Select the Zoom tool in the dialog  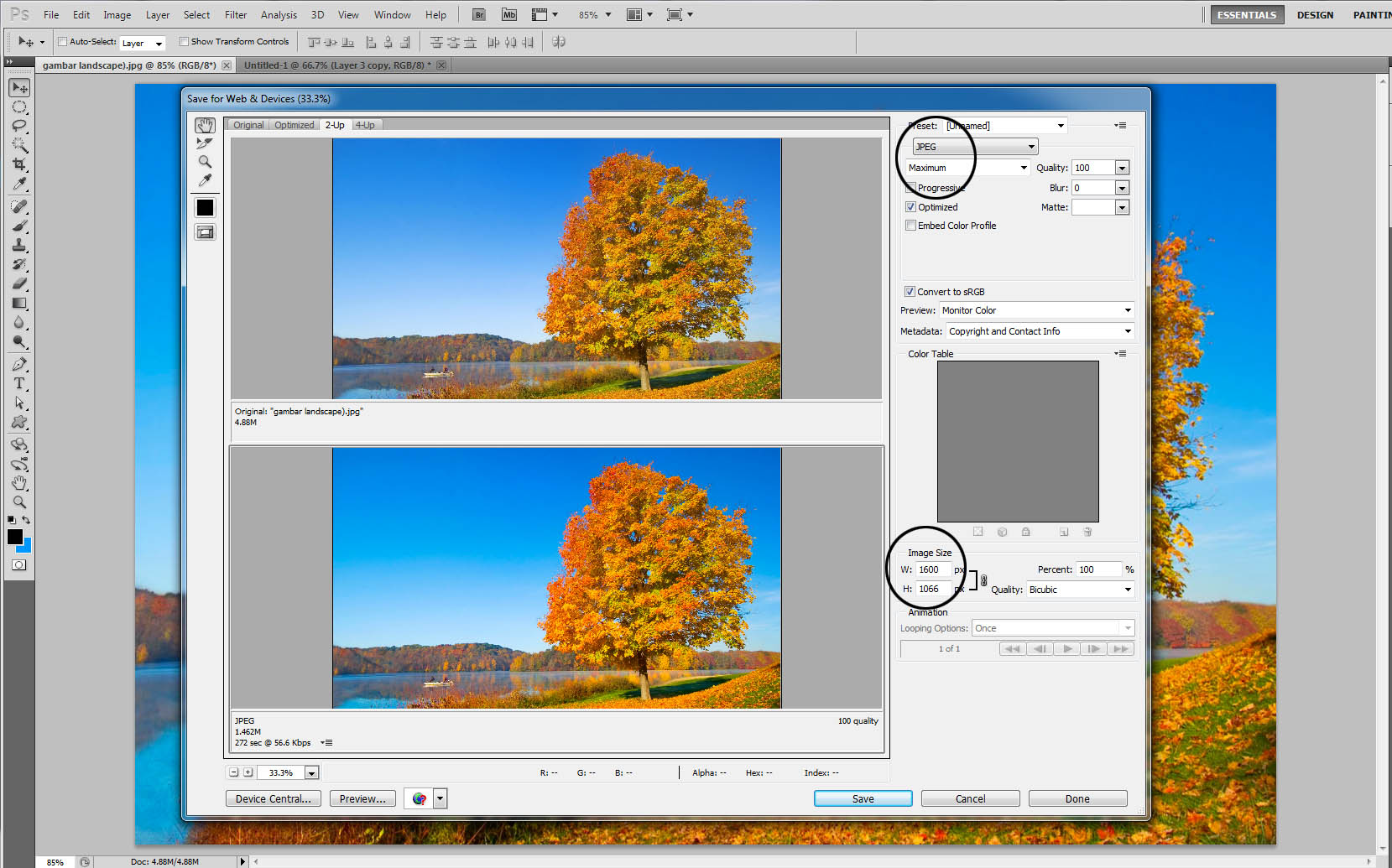point(205,162)
